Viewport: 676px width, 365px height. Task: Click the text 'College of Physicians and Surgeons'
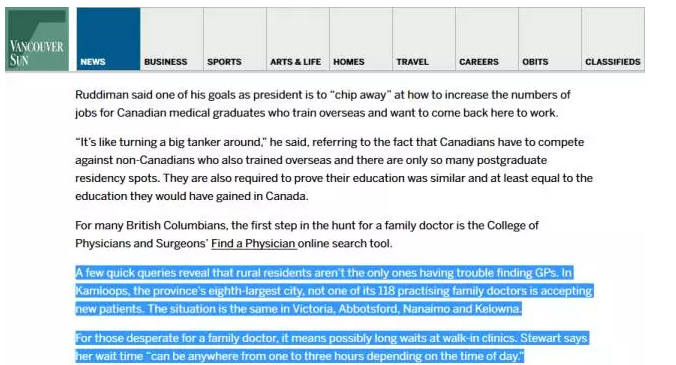coord(307,234)
